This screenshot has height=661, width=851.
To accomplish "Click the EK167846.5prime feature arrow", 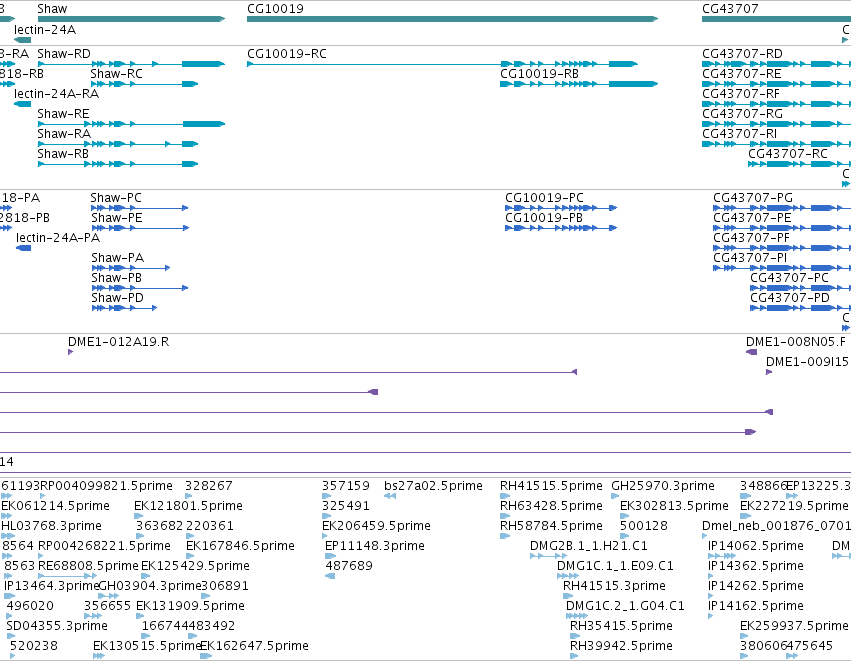I will click(190, 556).
